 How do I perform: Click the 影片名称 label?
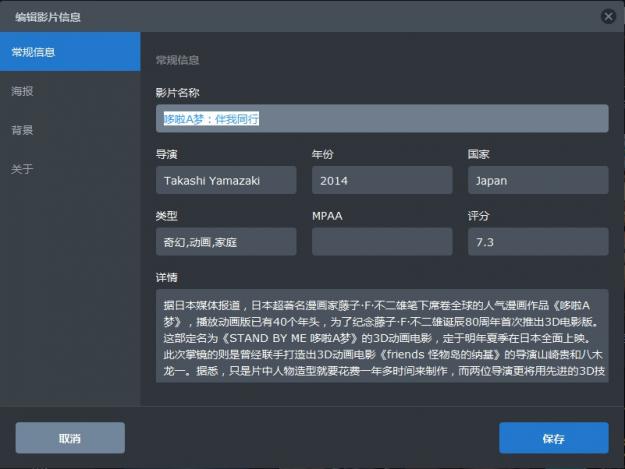click(177, 93)
